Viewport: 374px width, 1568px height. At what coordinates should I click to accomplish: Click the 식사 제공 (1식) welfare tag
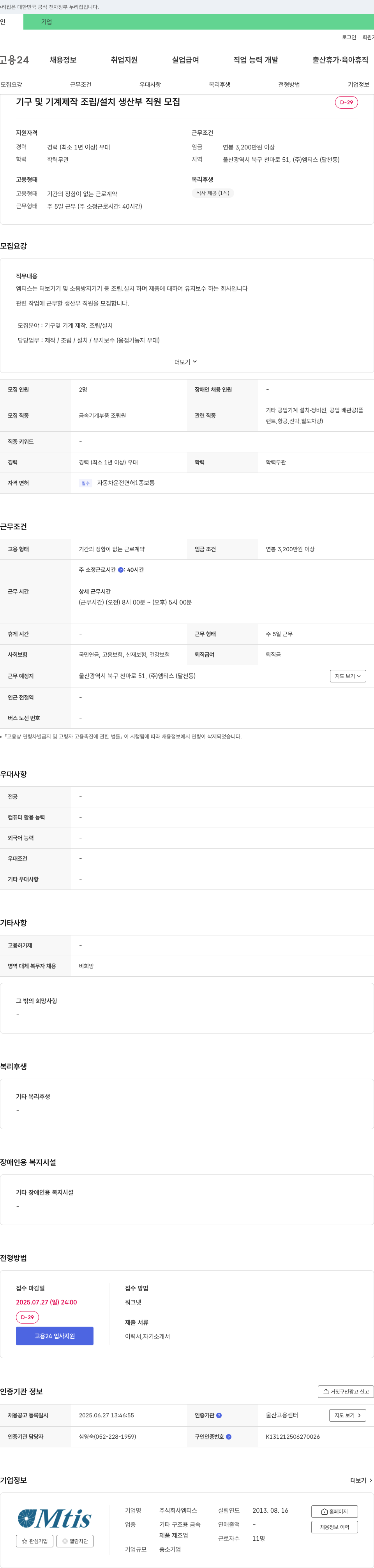[x=213, y=193]
